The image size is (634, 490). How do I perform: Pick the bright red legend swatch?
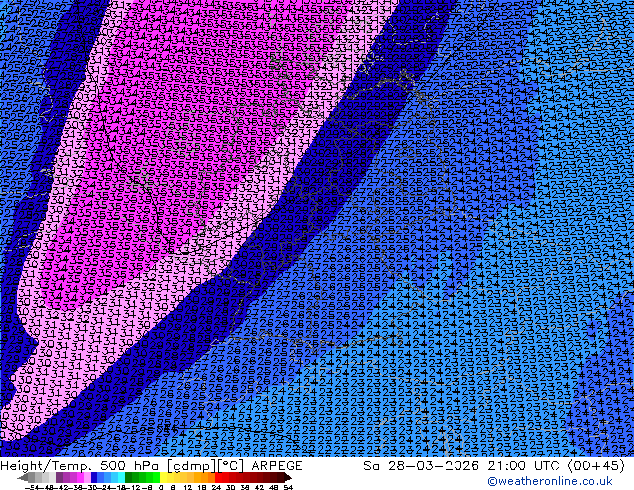coord(218,477)
